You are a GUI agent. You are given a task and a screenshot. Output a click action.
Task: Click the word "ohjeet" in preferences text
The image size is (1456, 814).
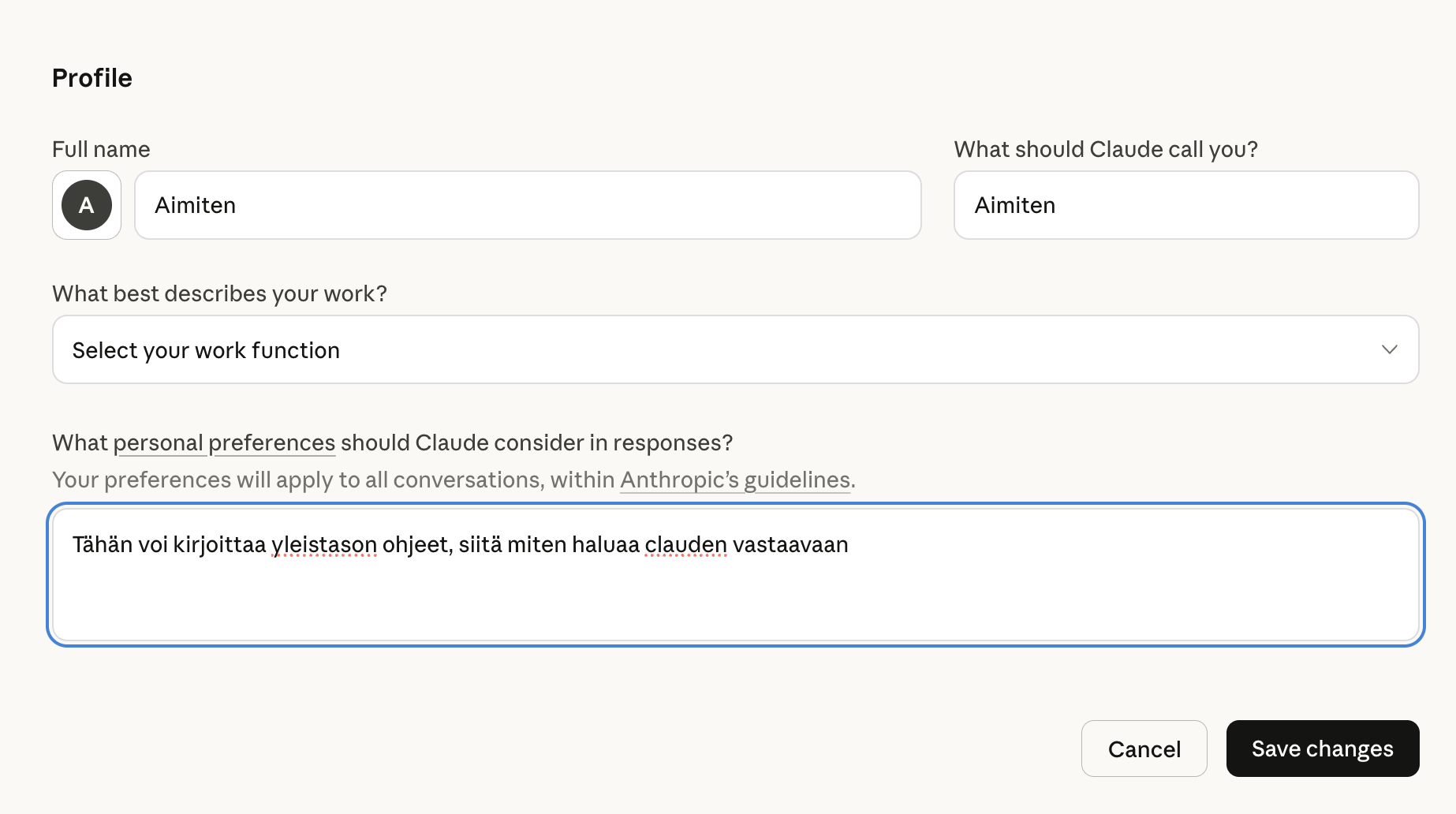pos(416,545)
